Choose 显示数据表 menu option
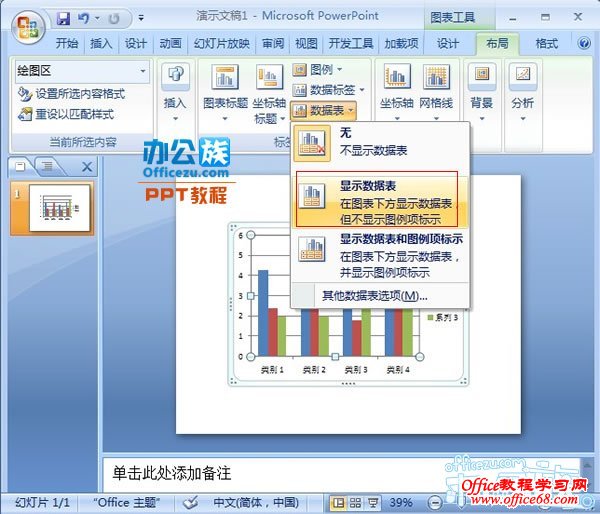The image size is (600, 514). [380, 202]
